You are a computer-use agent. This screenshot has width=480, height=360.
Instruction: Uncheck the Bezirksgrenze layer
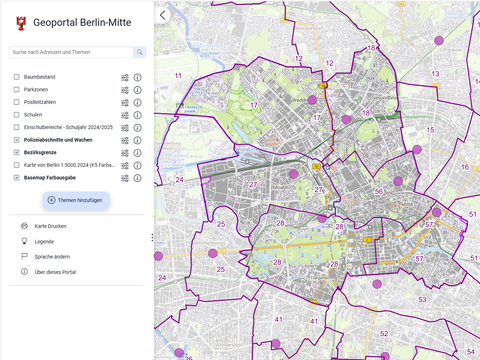[x=16, y=152]
